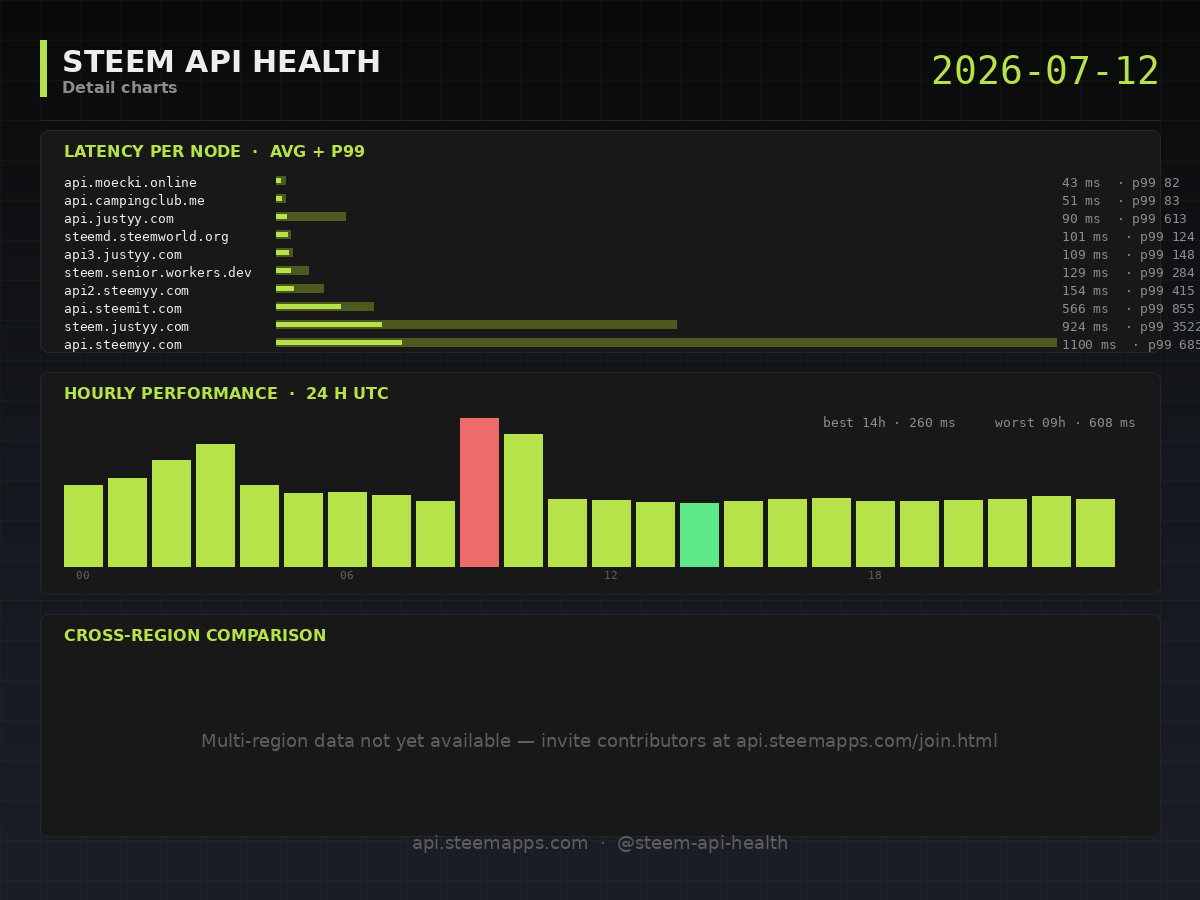Click the bar above the 06 label
Screen dimensions: 1200x900
click(347, 529)
